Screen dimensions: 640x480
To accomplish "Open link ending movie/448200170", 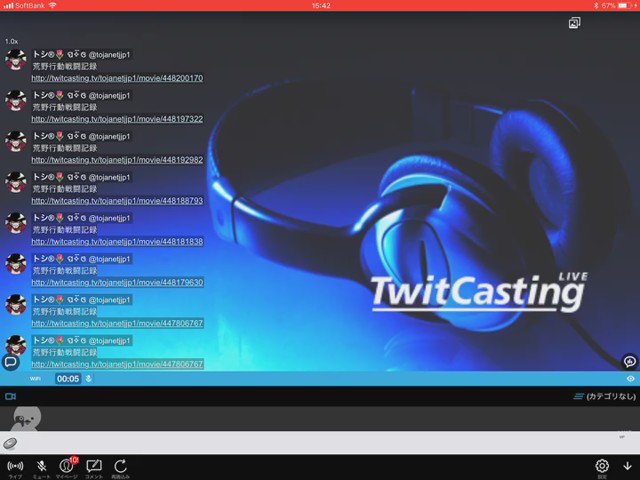I will [x=117, y=78].
